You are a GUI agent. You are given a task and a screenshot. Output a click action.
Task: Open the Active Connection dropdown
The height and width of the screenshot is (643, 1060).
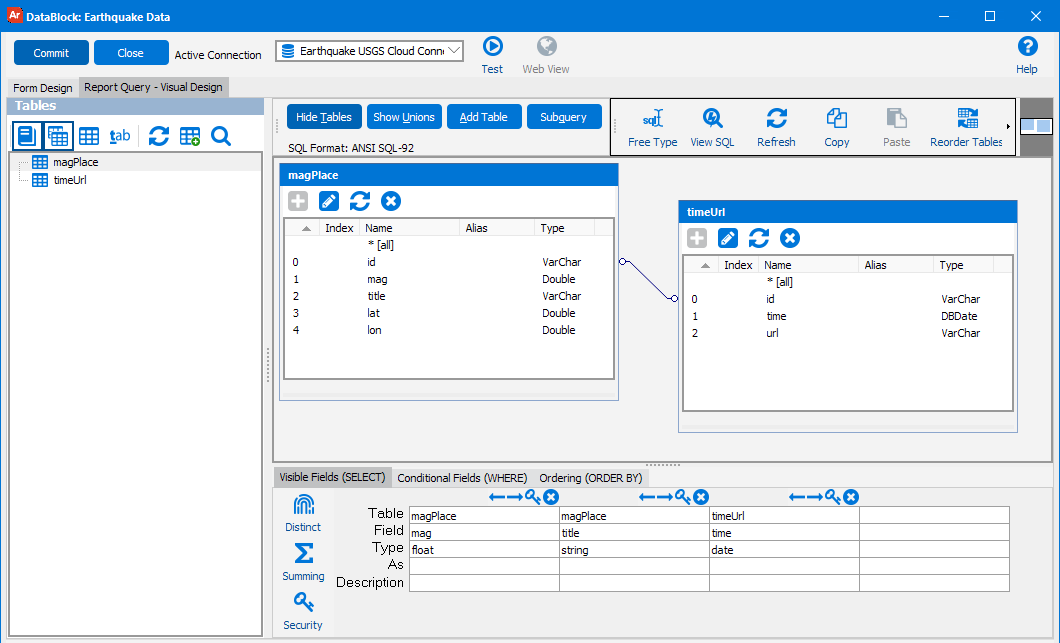point(369,51)
